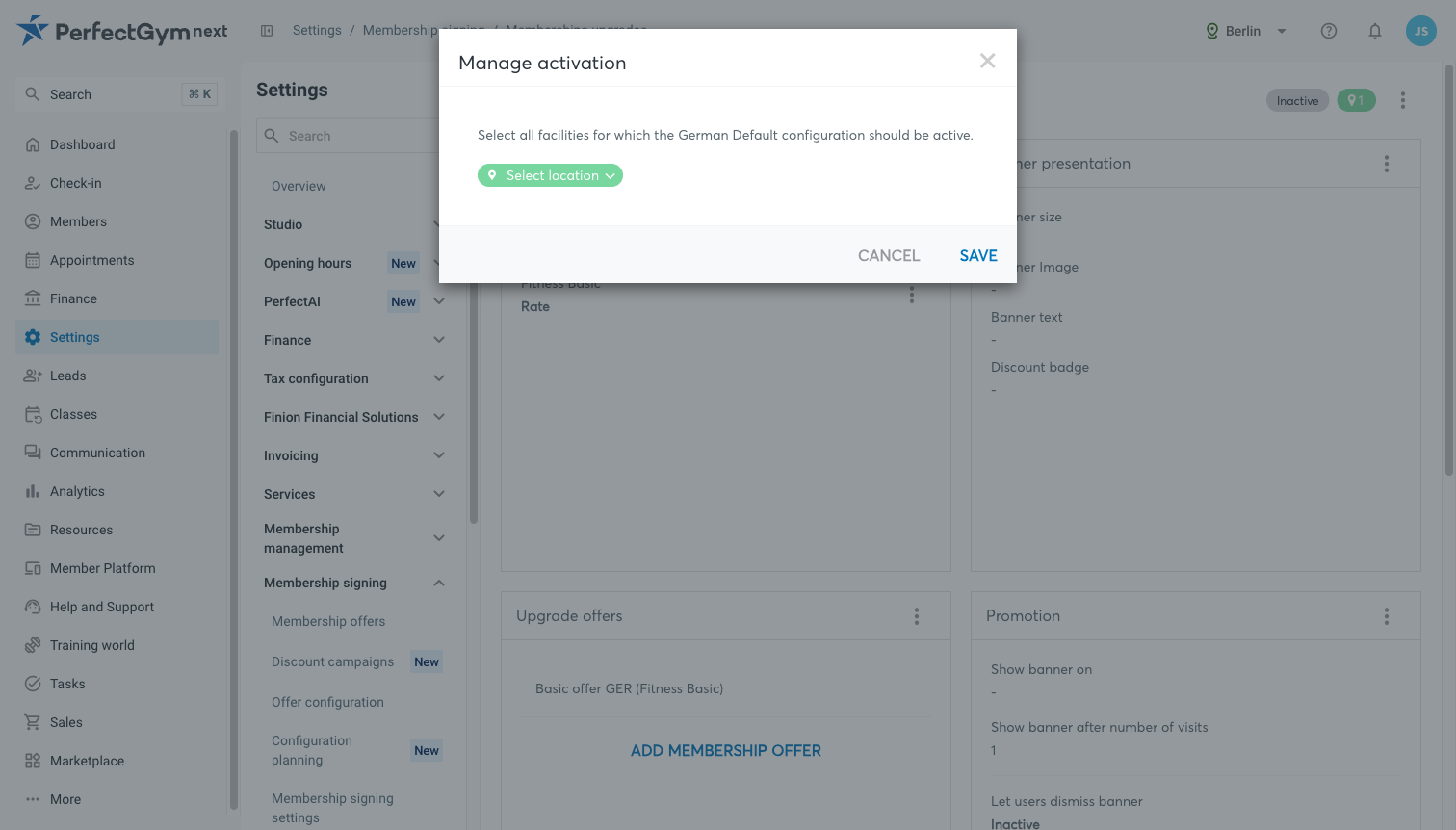Open Promotion card options menu
Image resolution: width=1456 pixels, height=830 pixels.
[x=1387, y=616]
